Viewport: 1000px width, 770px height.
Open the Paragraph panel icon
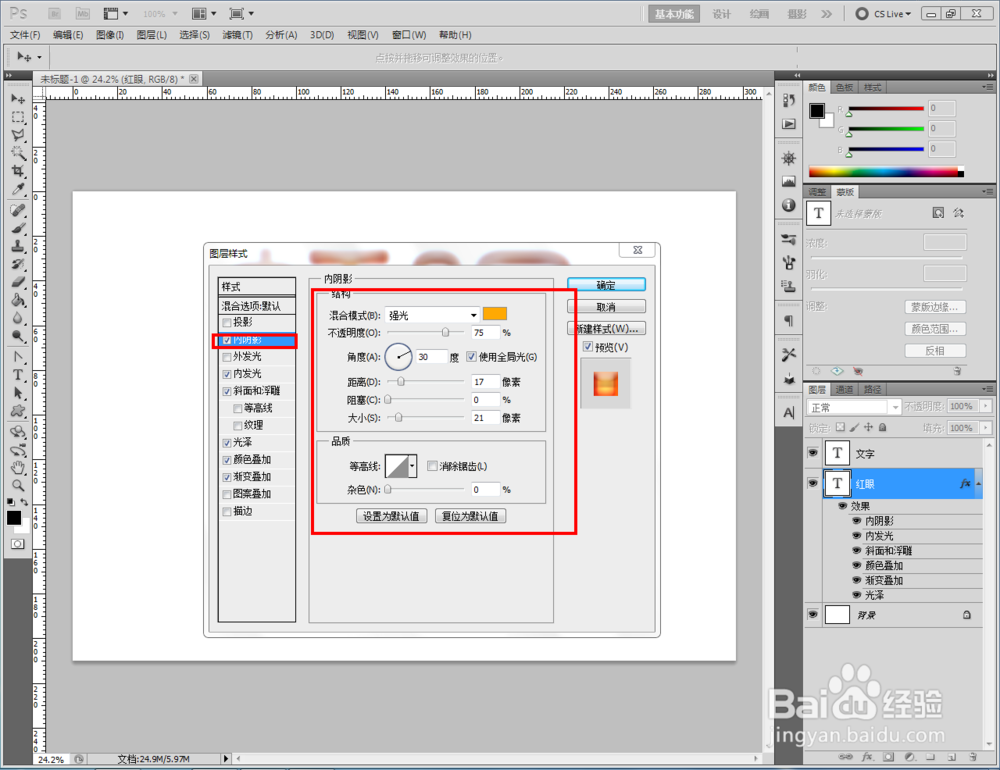(x=789, y=320)
